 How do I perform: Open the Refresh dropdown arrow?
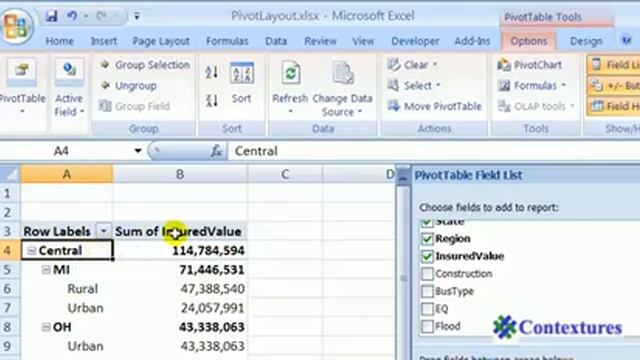tap(290, 112)
